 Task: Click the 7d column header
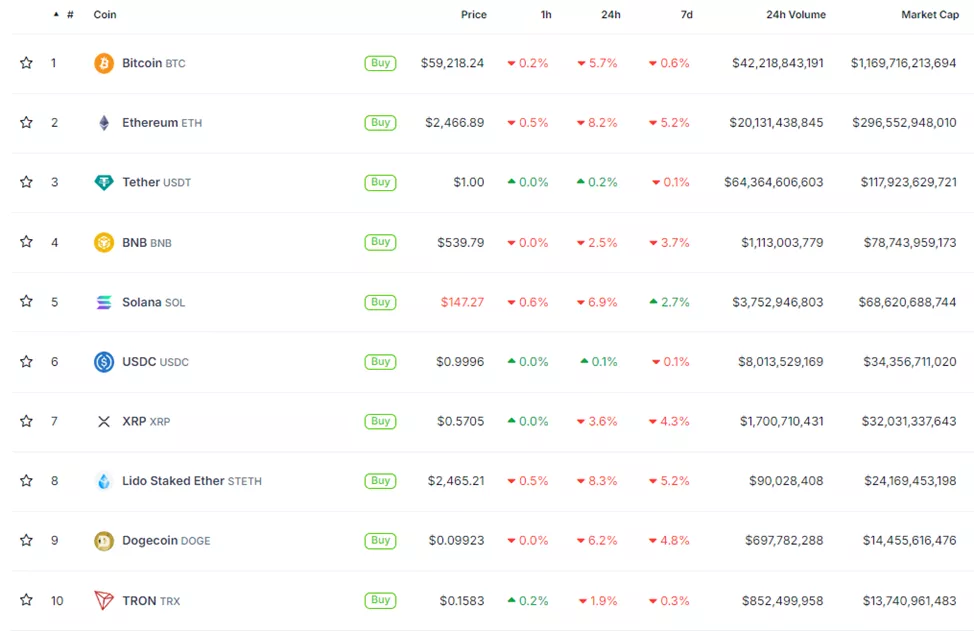click(686, 15)
